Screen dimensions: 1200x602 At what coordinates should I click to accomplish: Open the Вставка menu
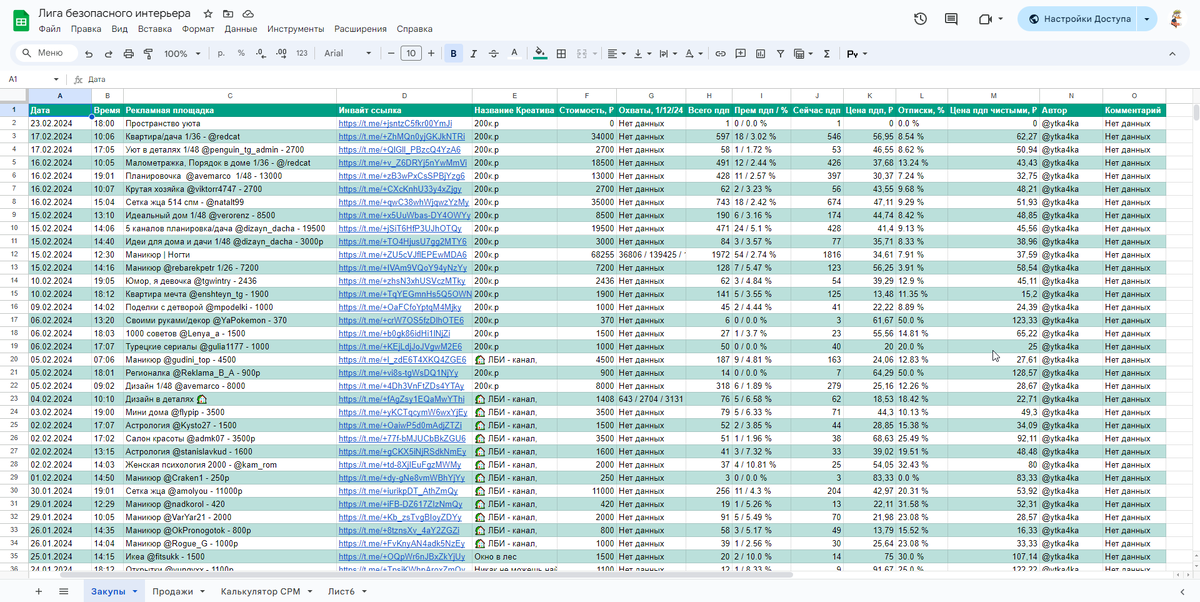(x=155, y=29)
